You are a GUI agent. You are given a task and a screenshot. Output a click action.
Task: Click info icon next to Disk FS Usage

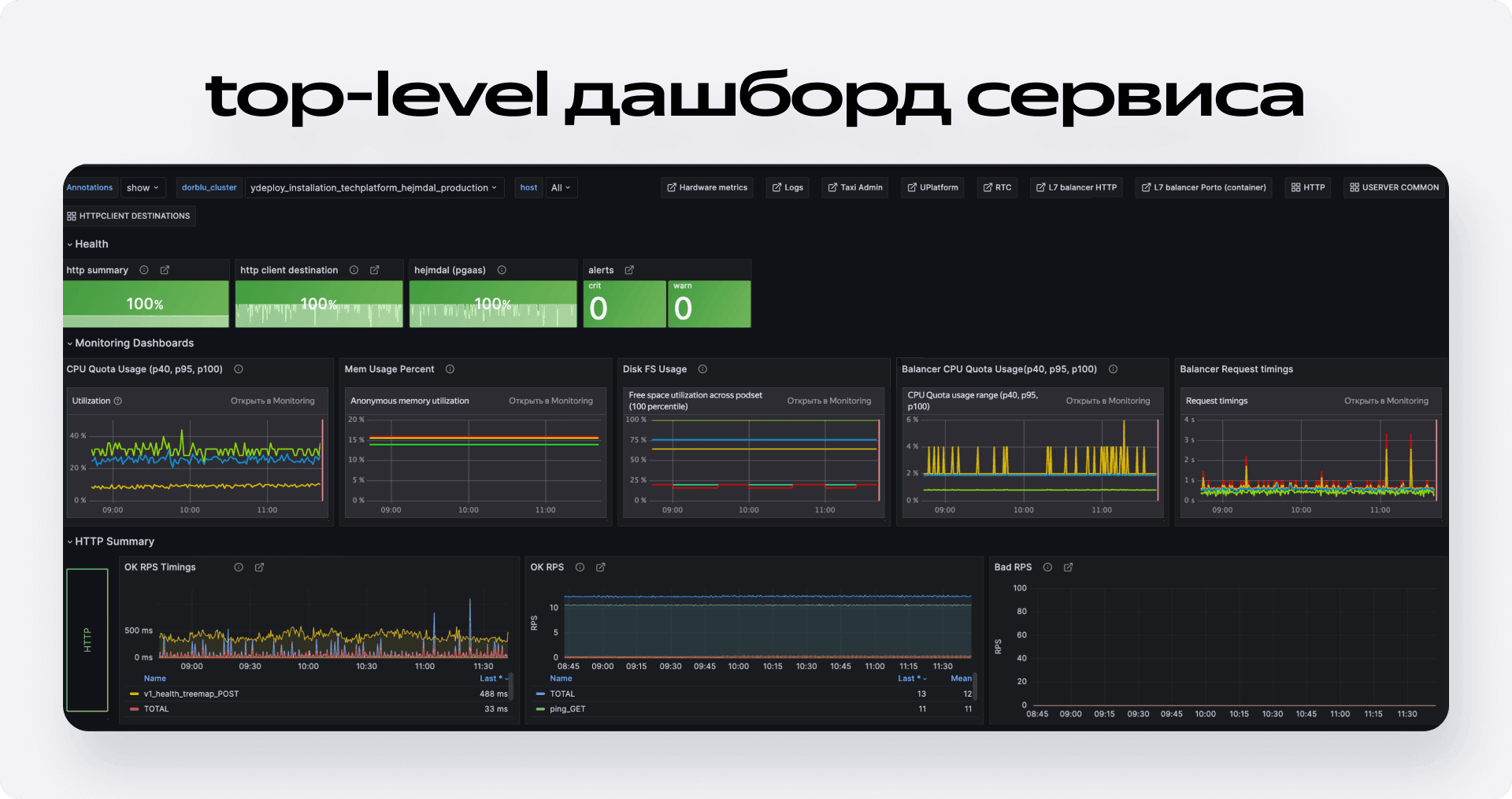[702, 369]
